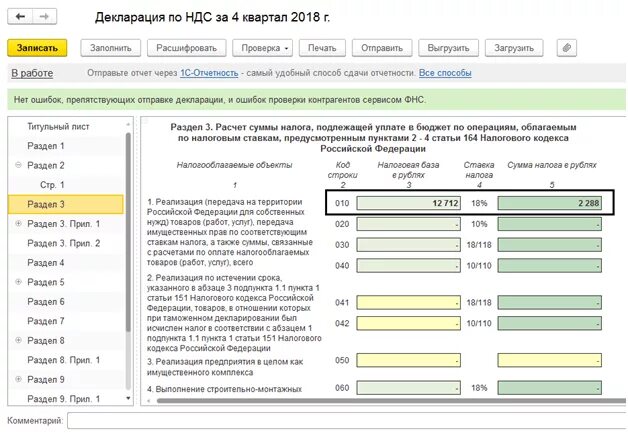Image resolution: width=628 pixels, height=433 pixels.
Task: Click the yellow tax amount field in row 050
Action: (550, 360)
